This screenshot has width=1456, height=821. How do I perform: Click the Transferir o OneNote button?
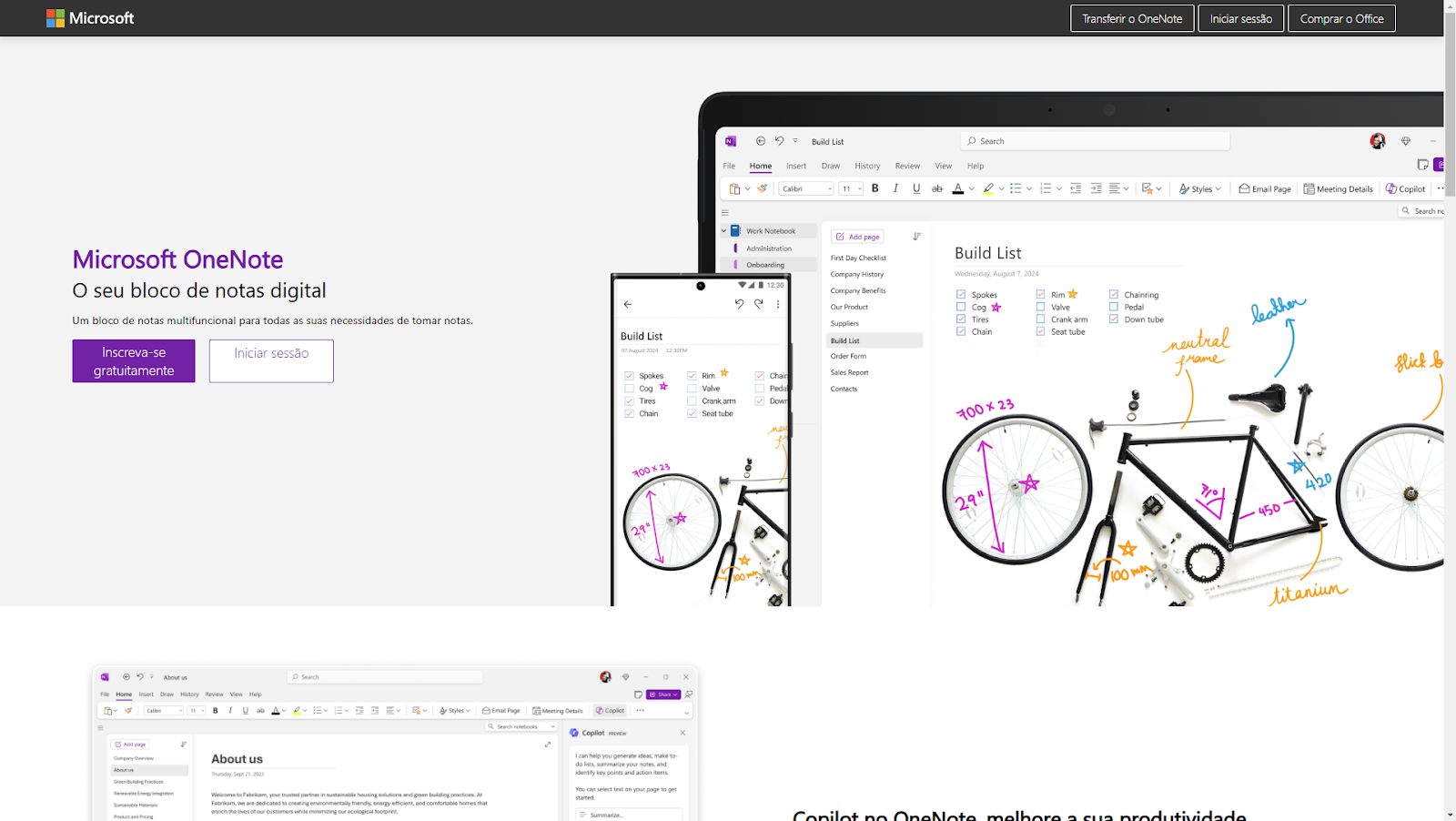click(1132, 18)
